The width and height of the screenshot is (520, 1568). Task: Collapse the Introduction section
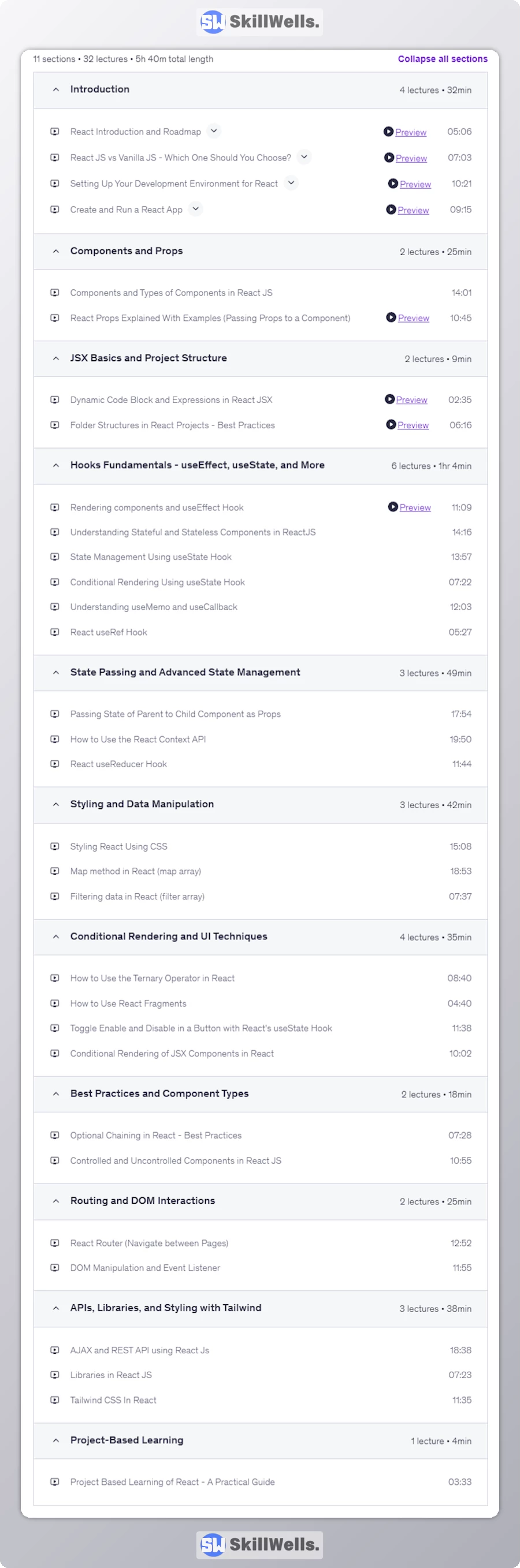55,89
